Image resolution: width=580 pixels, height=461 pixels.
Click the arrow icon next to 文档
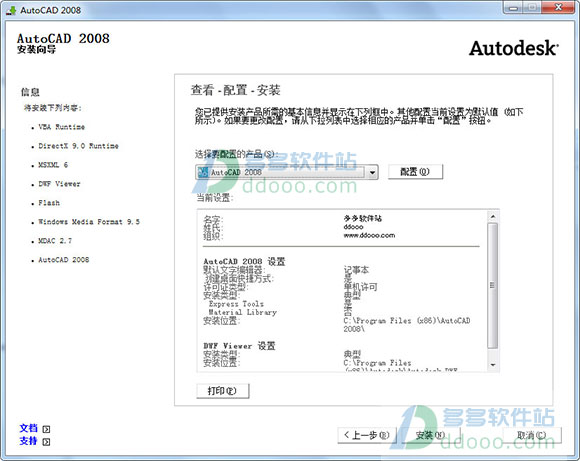click(46, 429)
